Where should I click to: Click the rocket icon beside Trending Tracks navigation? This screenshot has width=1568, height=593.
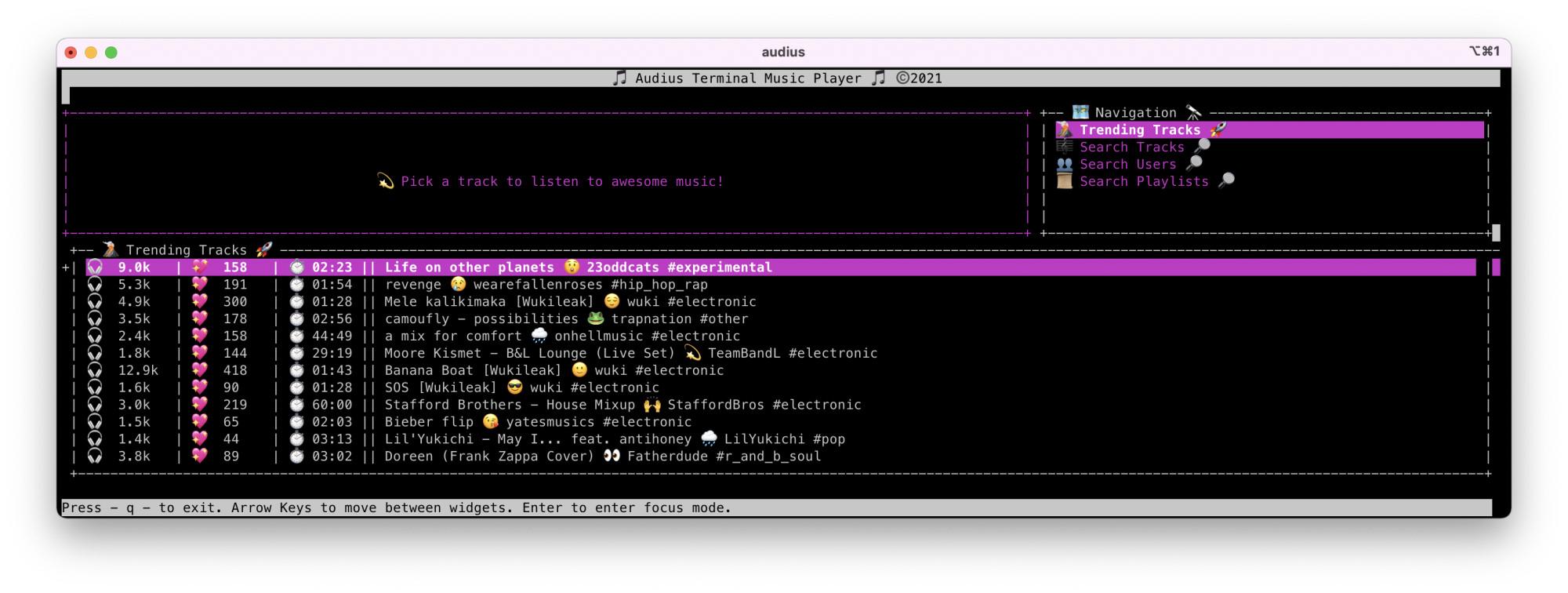(1218, 129)
